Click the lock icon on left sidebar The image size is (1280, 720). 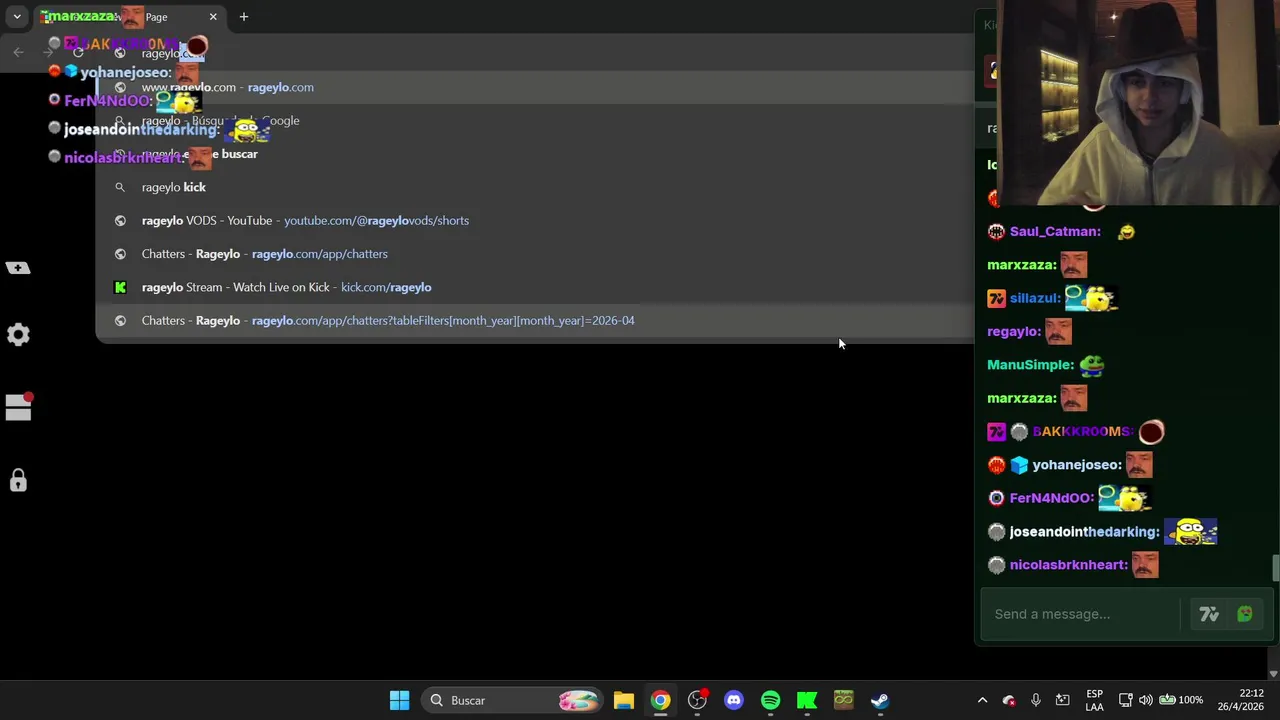(18, 481)
